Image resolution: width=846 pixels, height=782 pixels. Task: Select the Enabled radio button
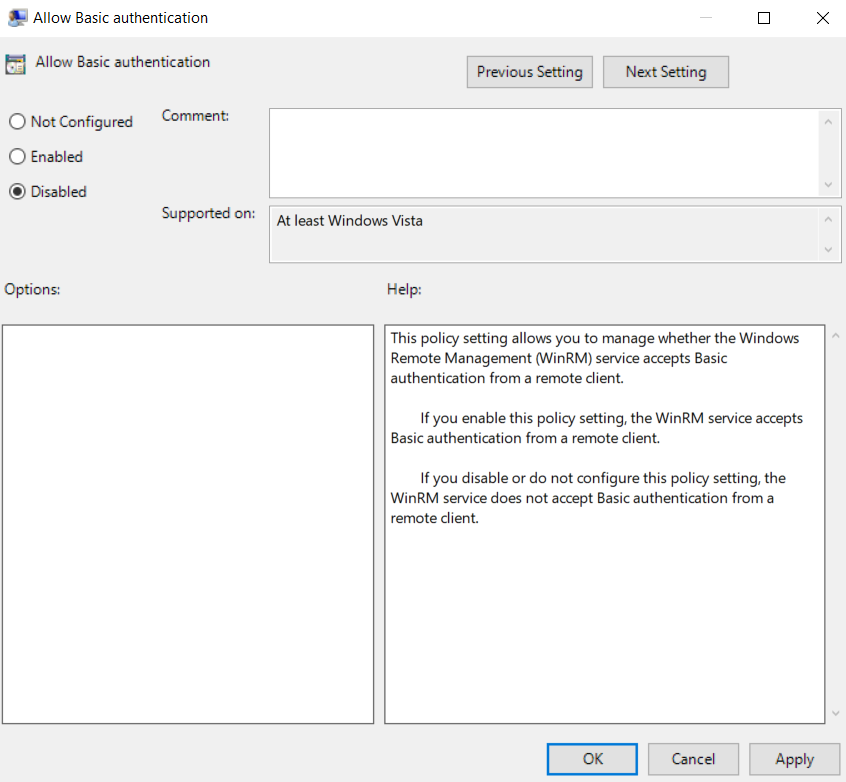click(17, 156)
